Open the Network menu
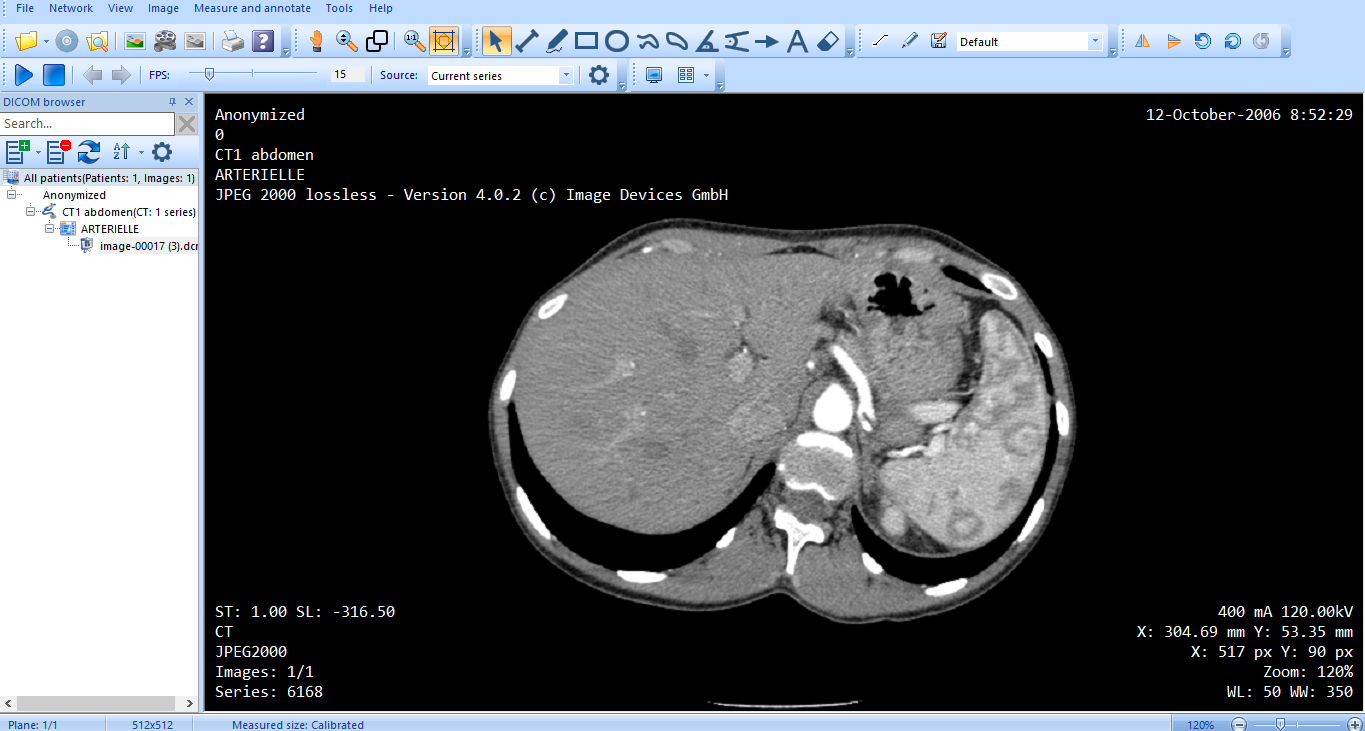This screenshot has height=731, width=1365. (x=70, y=8)
